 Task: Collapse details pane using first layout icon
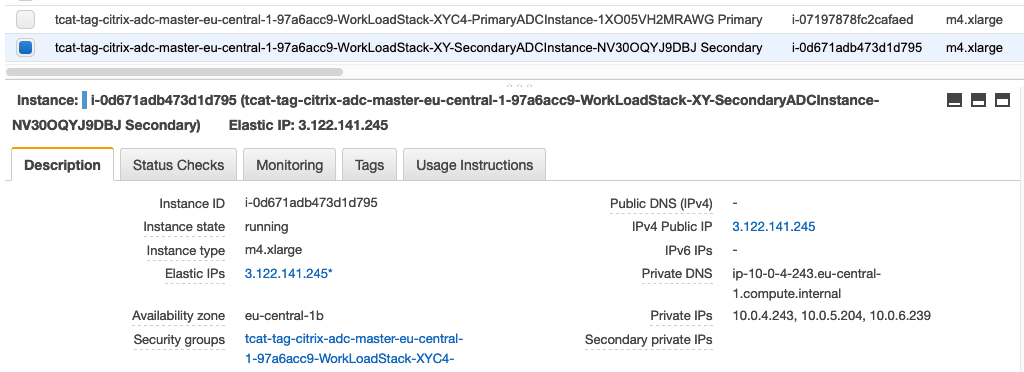(x=955, y=100)
